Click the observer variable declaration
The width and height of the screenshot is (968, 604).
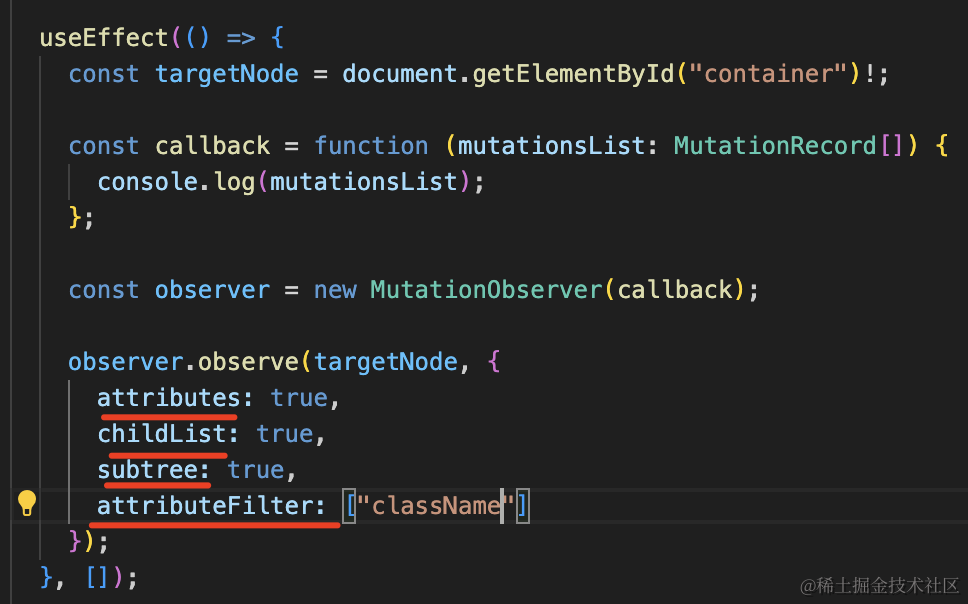pyautogui.click(x=212, y=290)
